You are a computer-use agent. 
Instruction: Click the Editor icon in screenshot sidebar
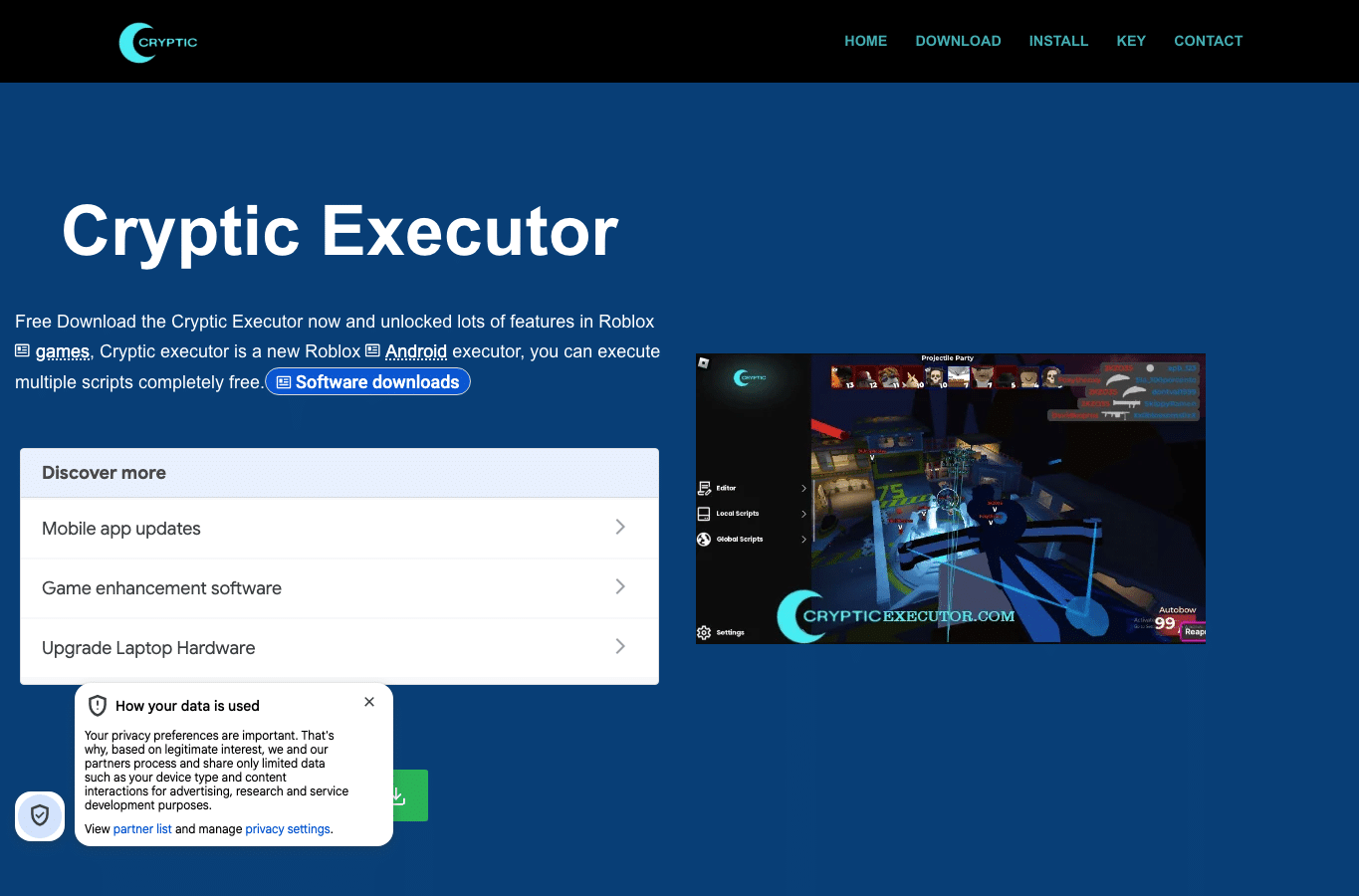pos(705,488)
